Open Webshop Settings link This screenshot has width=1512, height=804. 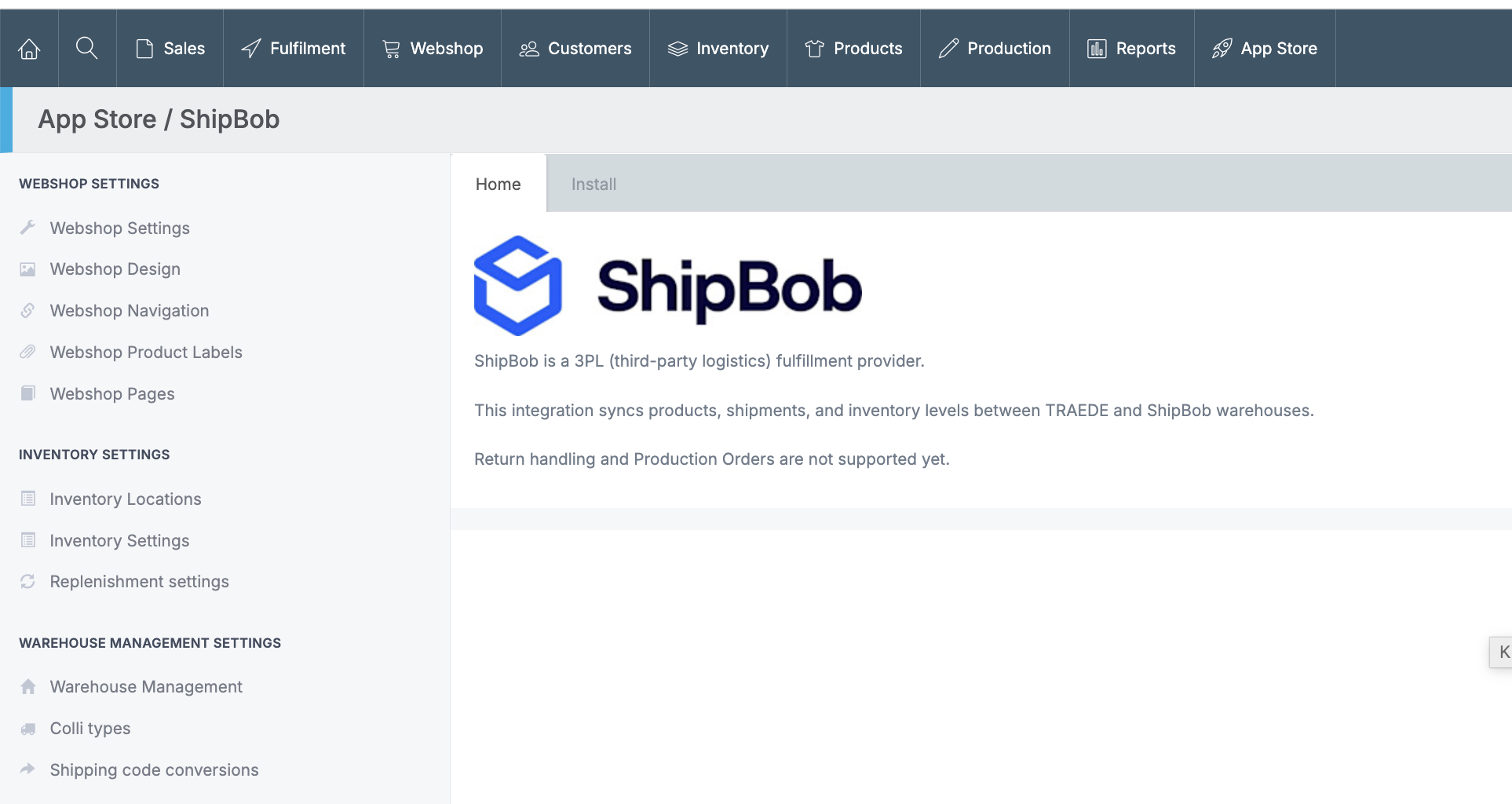point(120,228)
